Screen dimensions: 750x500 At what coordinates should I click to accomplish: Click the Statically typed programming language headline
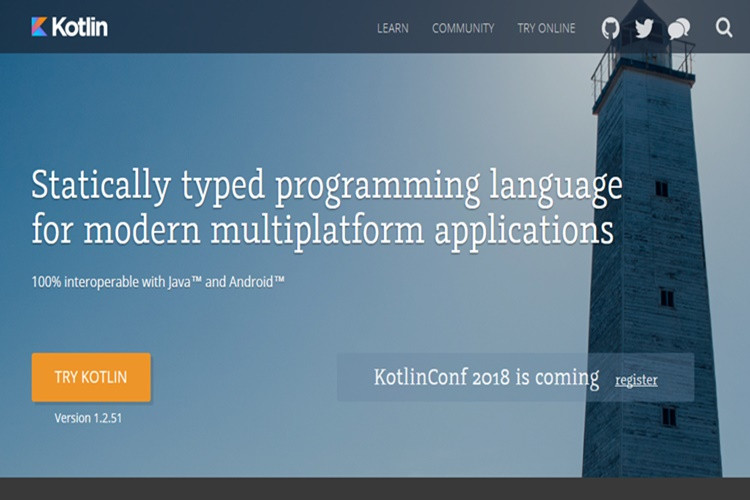pos(327,188)
